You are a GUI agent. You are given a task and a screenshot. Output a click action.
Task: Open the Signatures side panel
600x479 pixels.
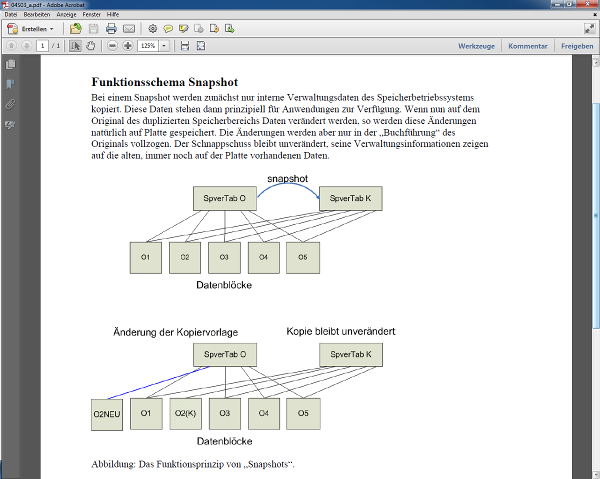click(10, 123)
